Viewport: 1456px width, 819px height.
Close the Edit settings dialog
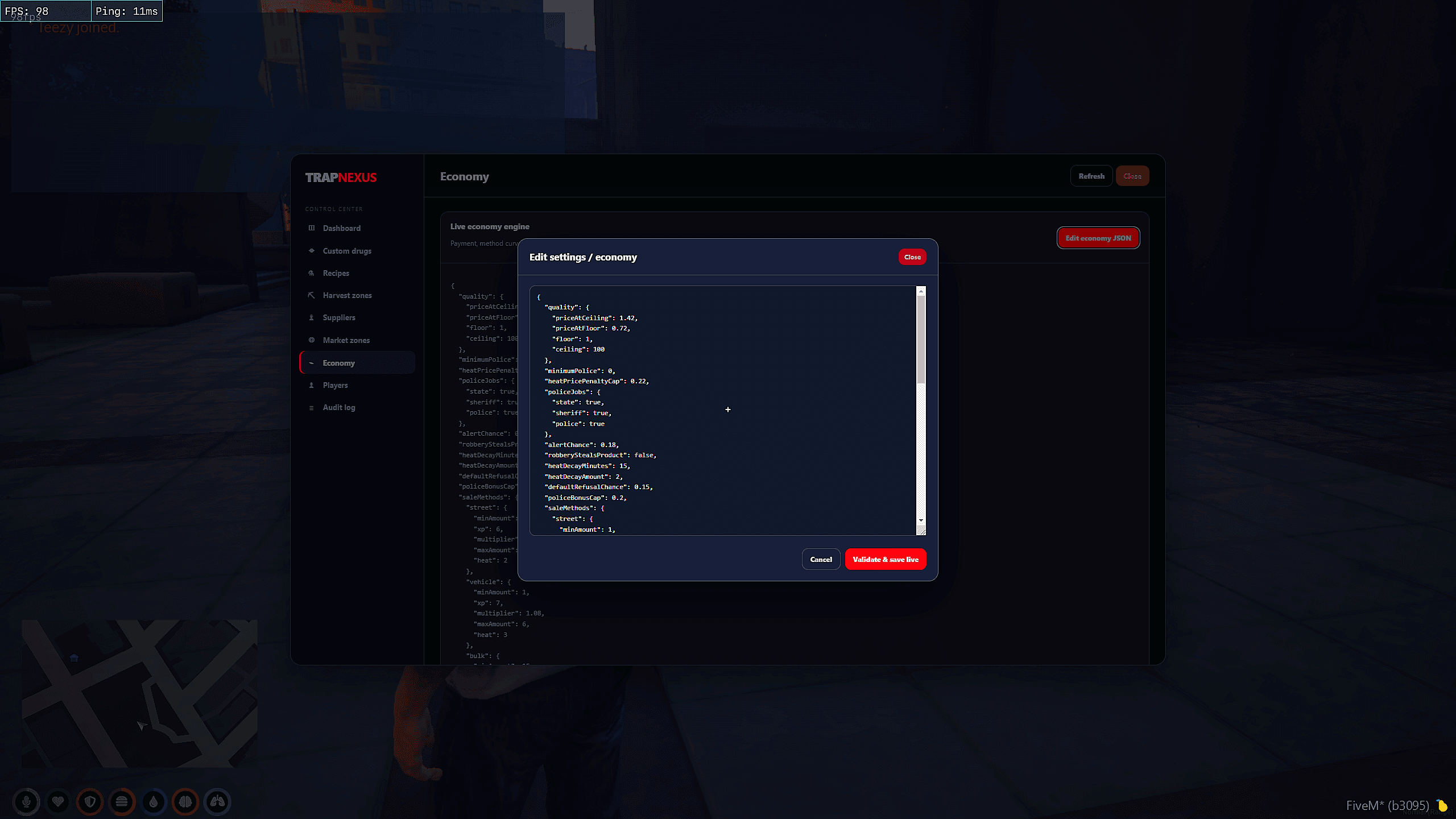click(912, 257)
